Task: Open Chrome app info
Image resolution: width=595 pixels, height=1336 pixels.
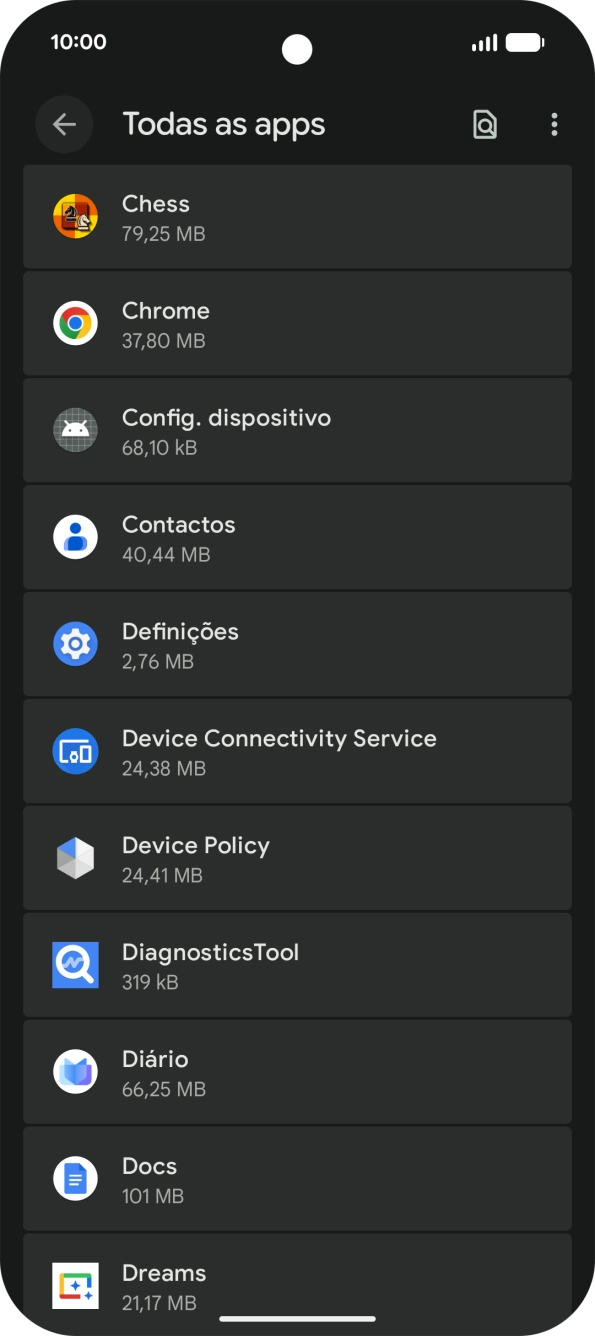Action: coord(297,324)
